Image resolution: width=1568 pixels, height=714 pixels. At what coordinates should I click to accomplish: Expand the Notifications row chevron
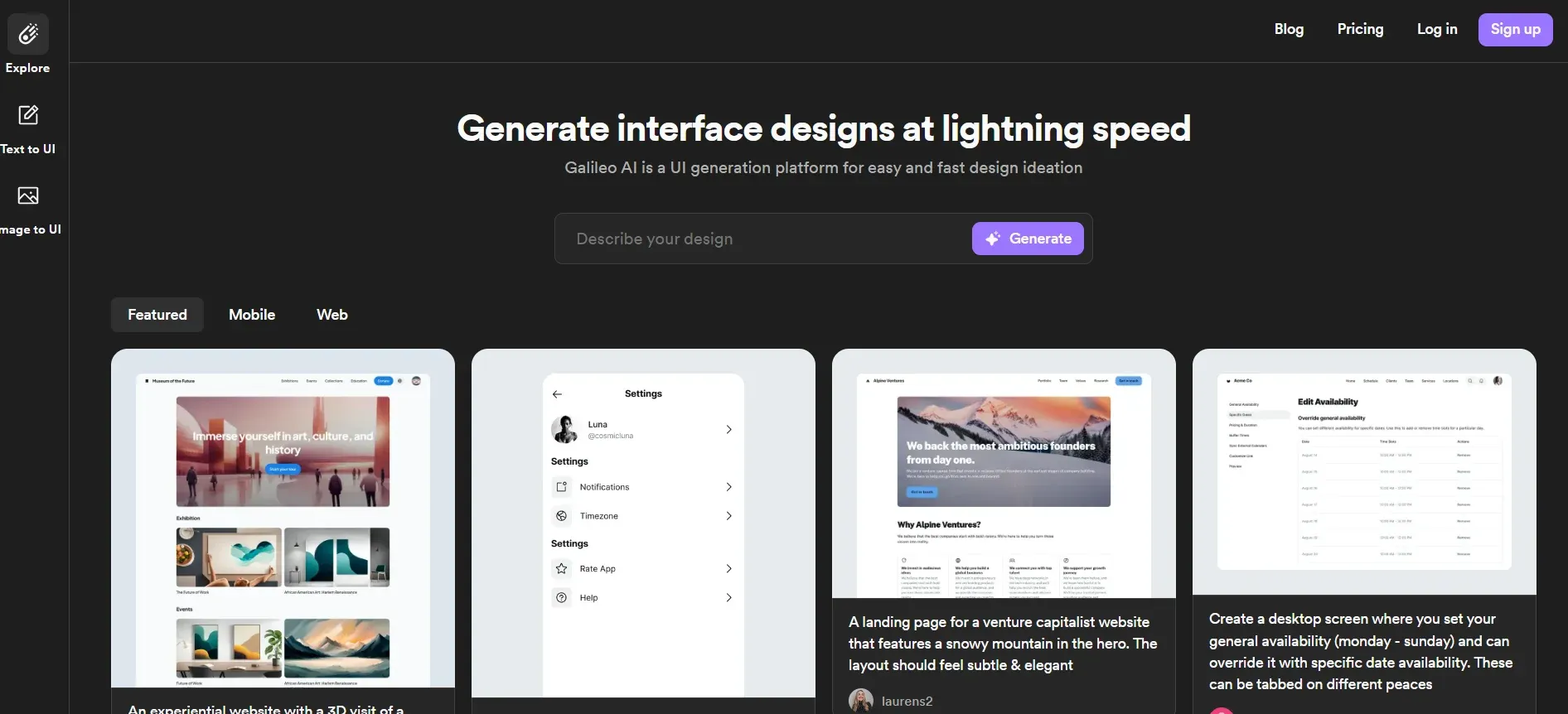(x=728, y=487)
